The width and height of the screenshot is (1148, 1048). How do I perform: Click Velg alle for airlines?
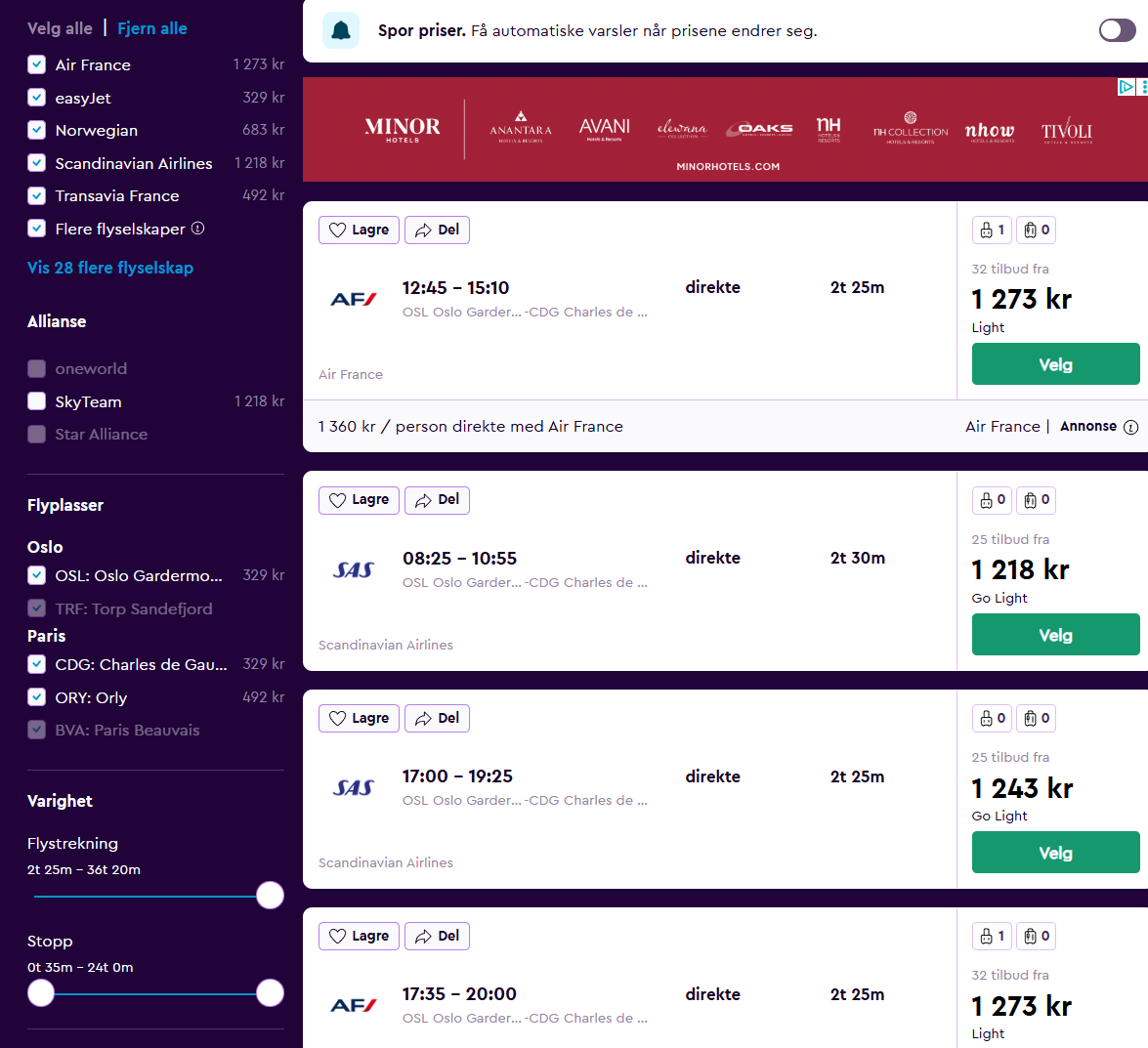point(60,28)
